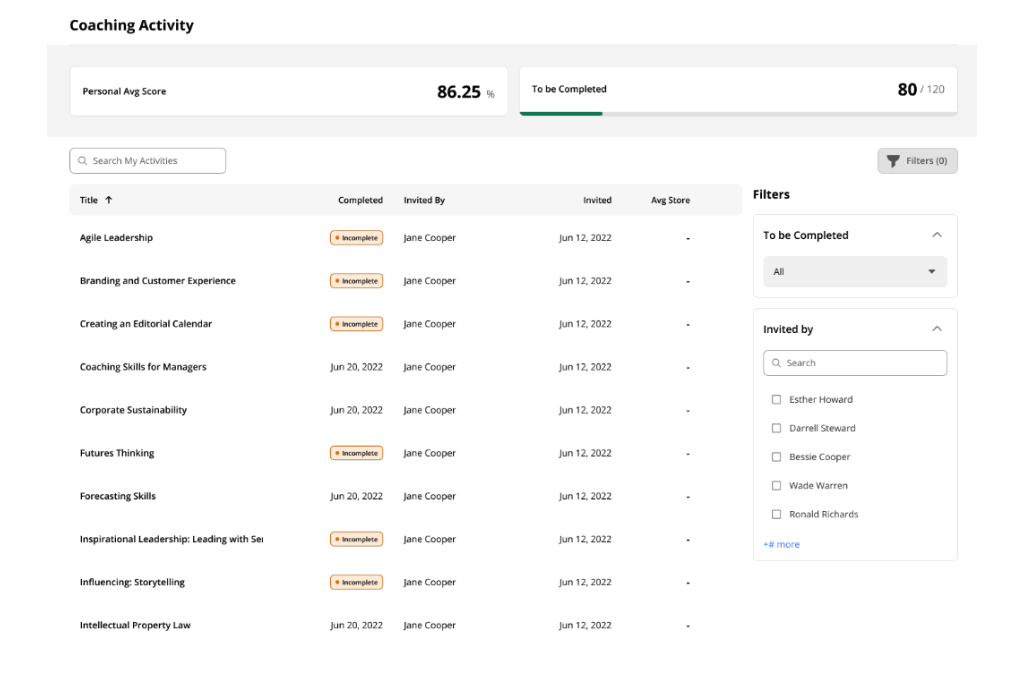Click Incomplete badge for Influencing: Storytelling
The height and width of the screenshot is (674, 1032).
tap(356, 583)
